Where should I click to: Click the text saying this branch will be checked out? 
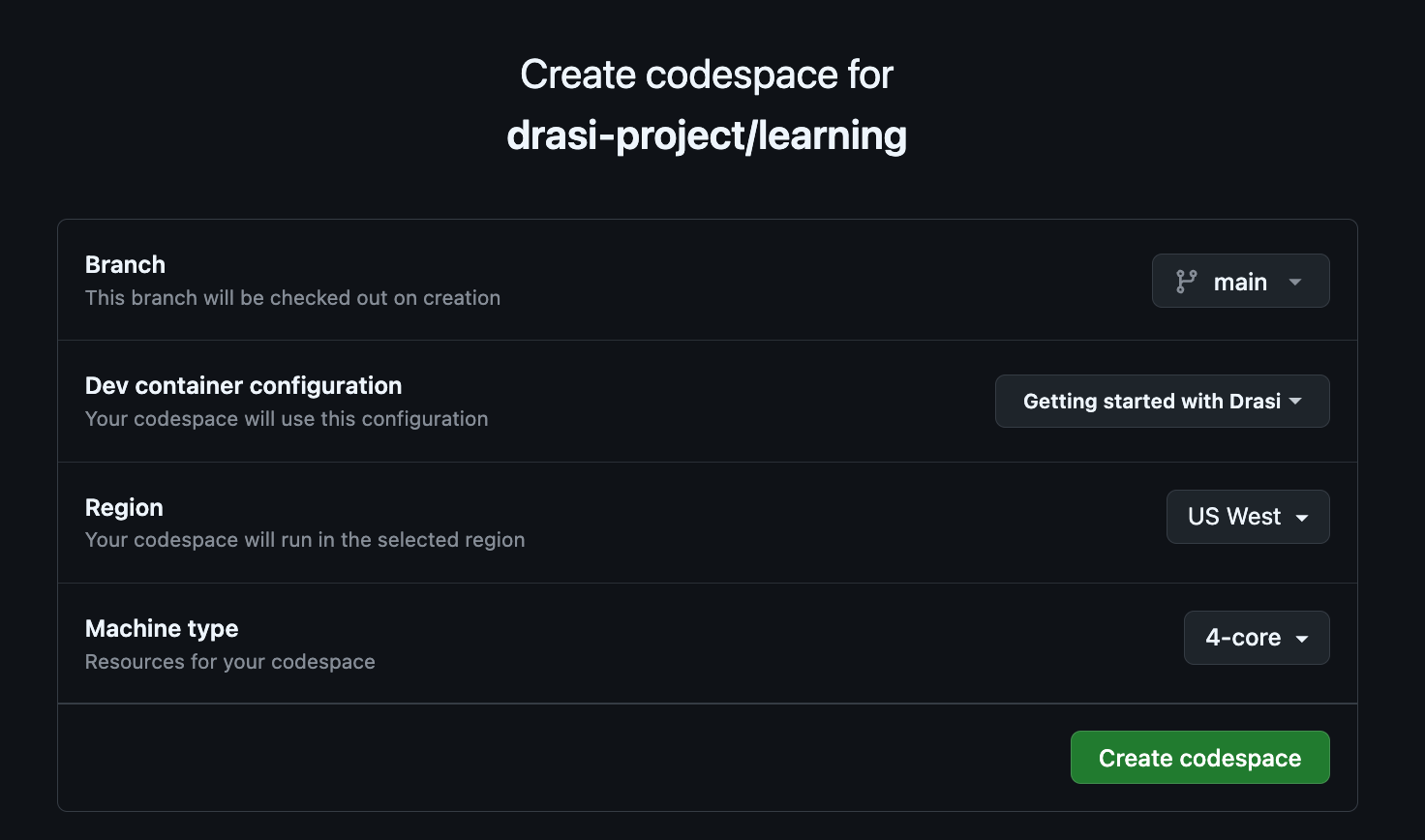(x=292, y=297)
